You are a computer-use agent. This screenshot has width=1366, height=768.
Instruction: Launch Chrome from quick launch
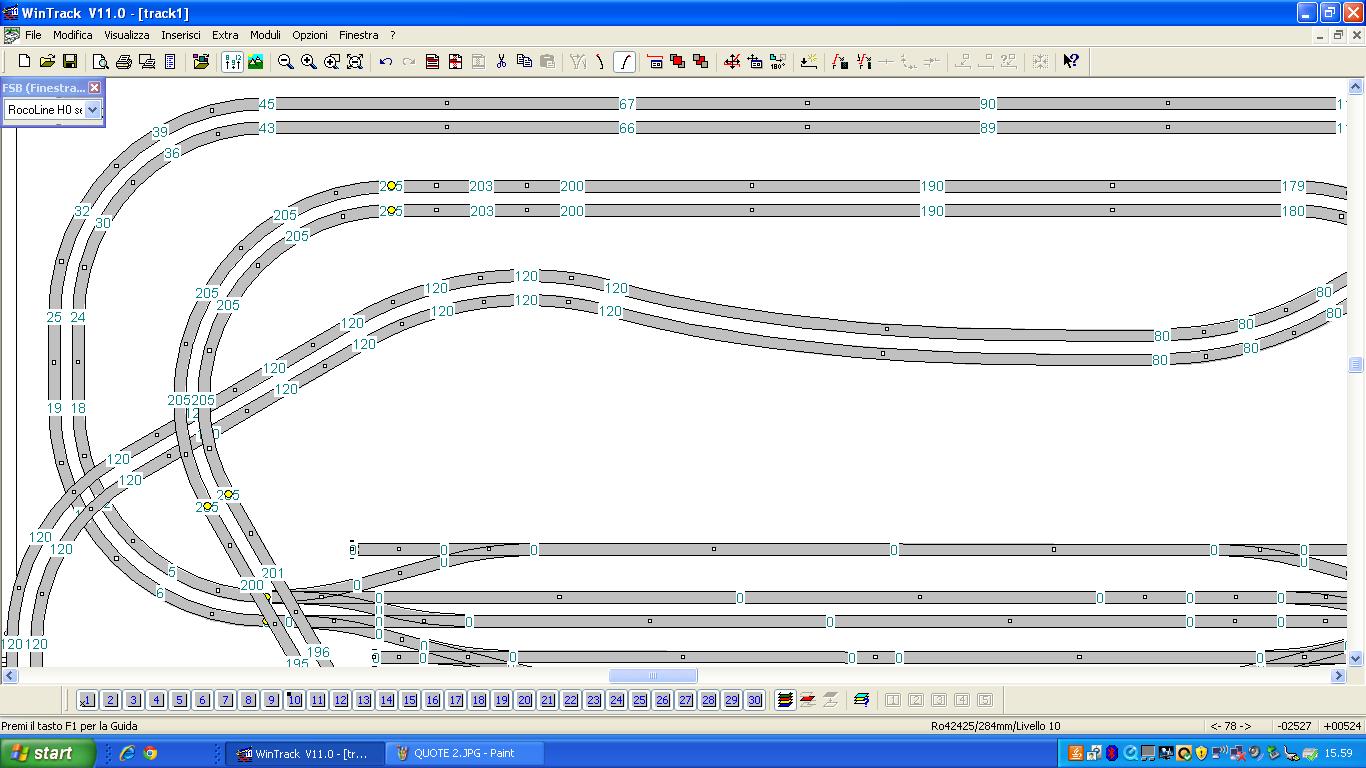pyautogui.click(x=150, y=753)
